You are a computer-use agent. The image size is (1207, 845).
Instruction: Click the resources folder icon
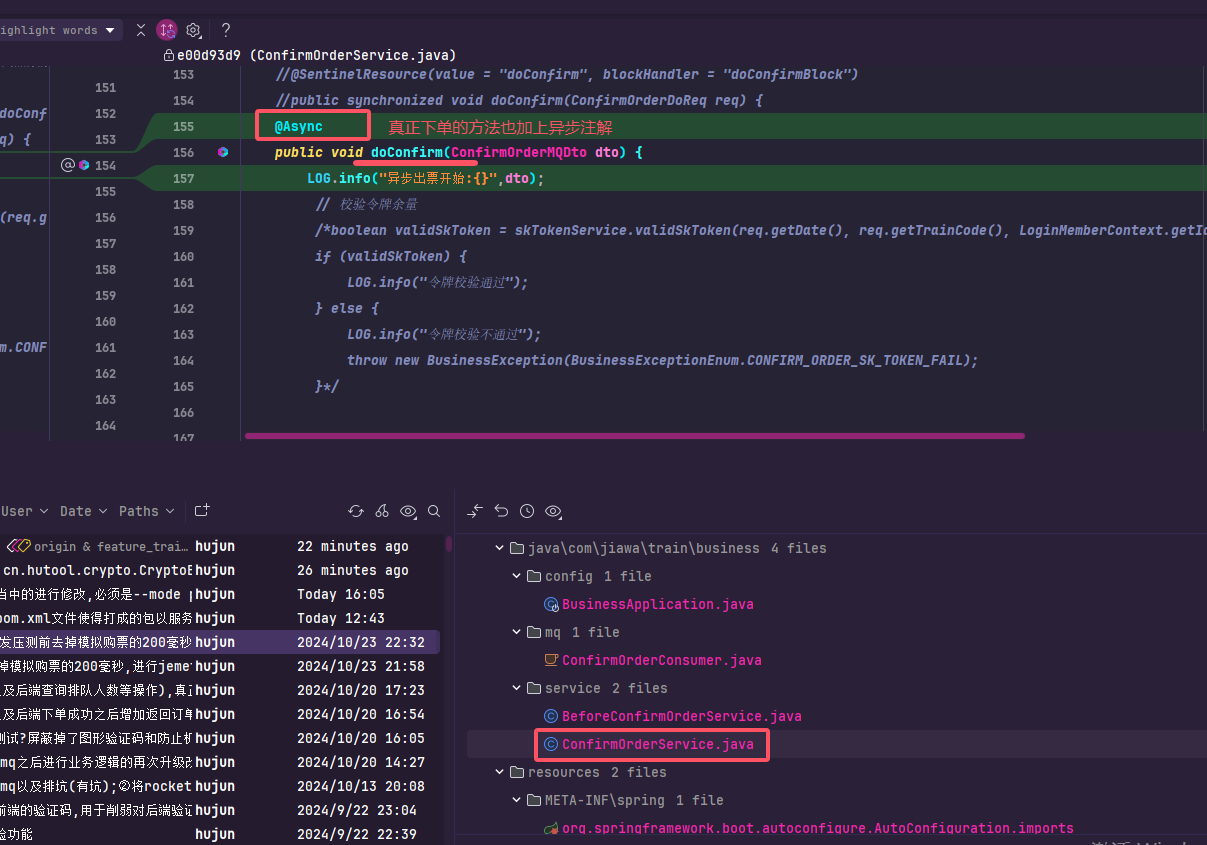[517, 772]
